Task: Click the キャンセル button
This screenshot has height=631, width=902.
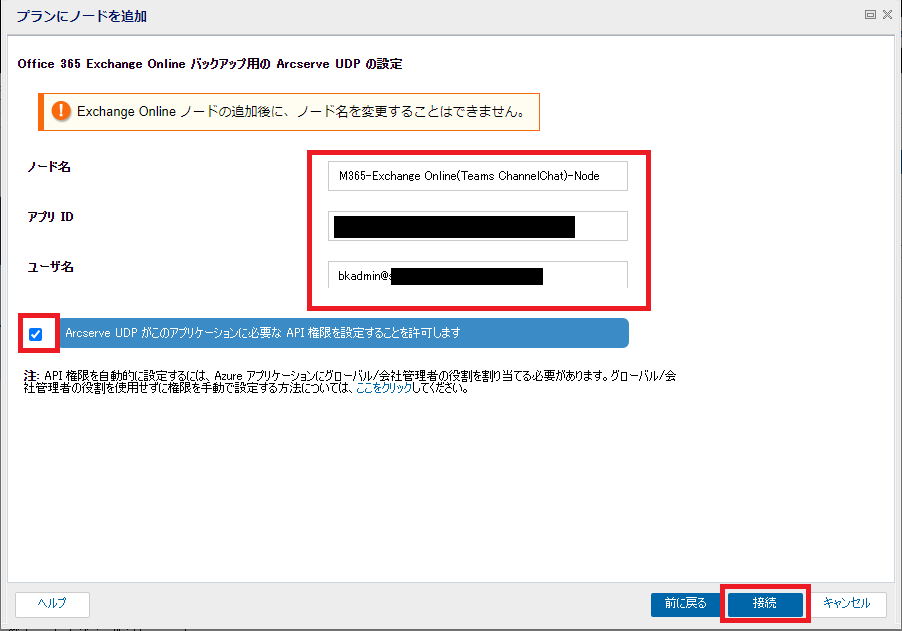Action: pyautogui.click(x=847, y=604)
